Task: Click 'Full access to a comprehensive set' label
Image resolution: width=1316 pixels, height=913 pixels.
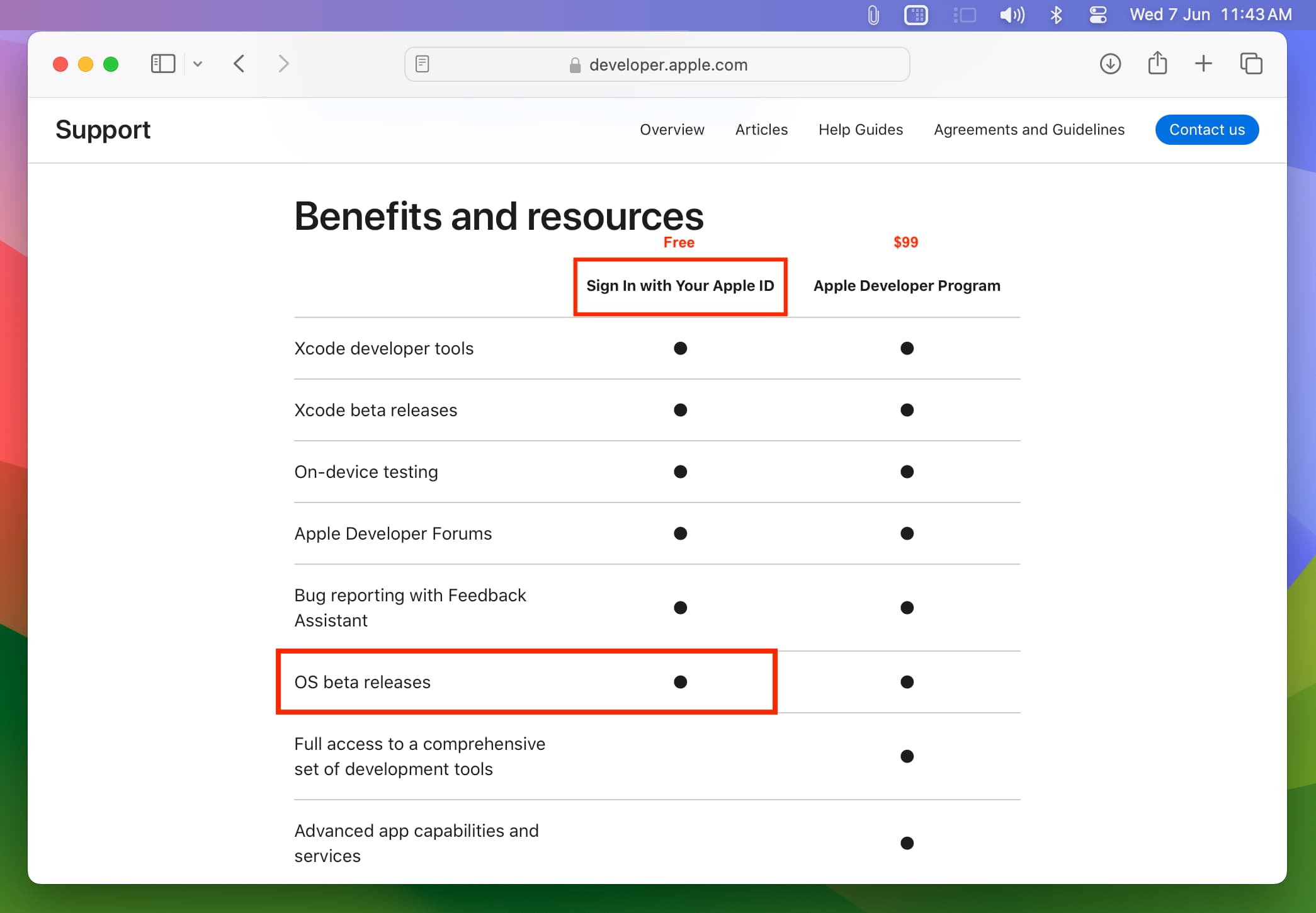Action: pyautogui.click(x=420, y=756)
